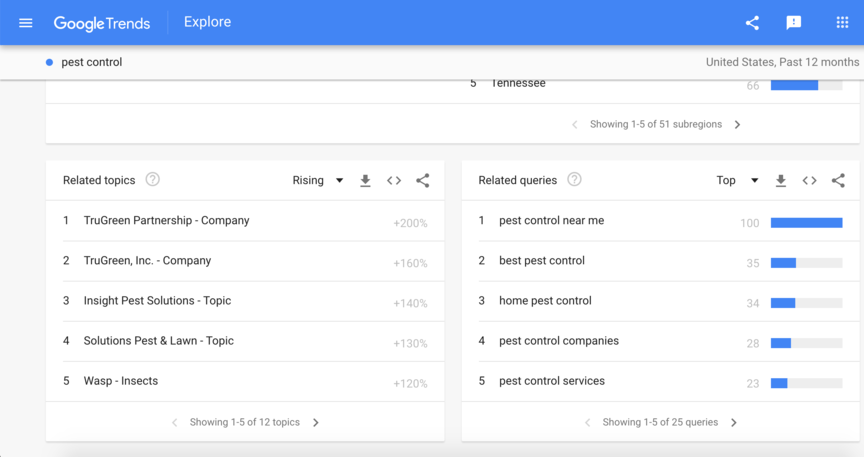
Task: Open Related queries Top dropdown
Action: click(x=737, y=180)
